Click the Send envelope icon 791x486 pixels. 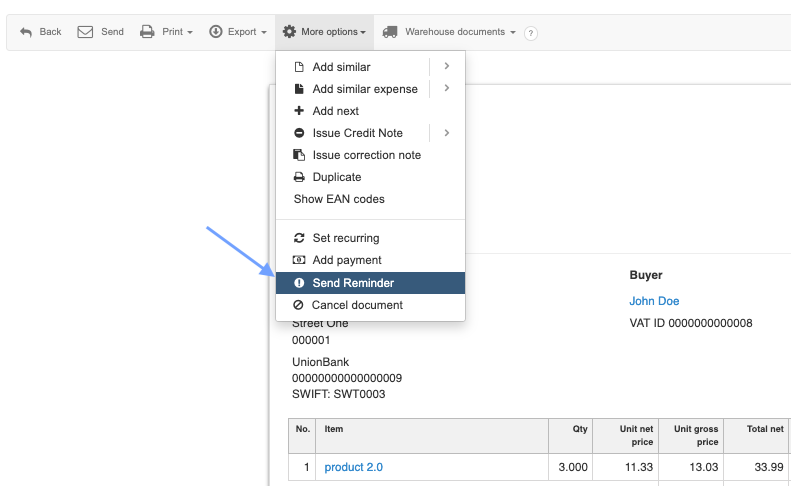tap(86, 32)
